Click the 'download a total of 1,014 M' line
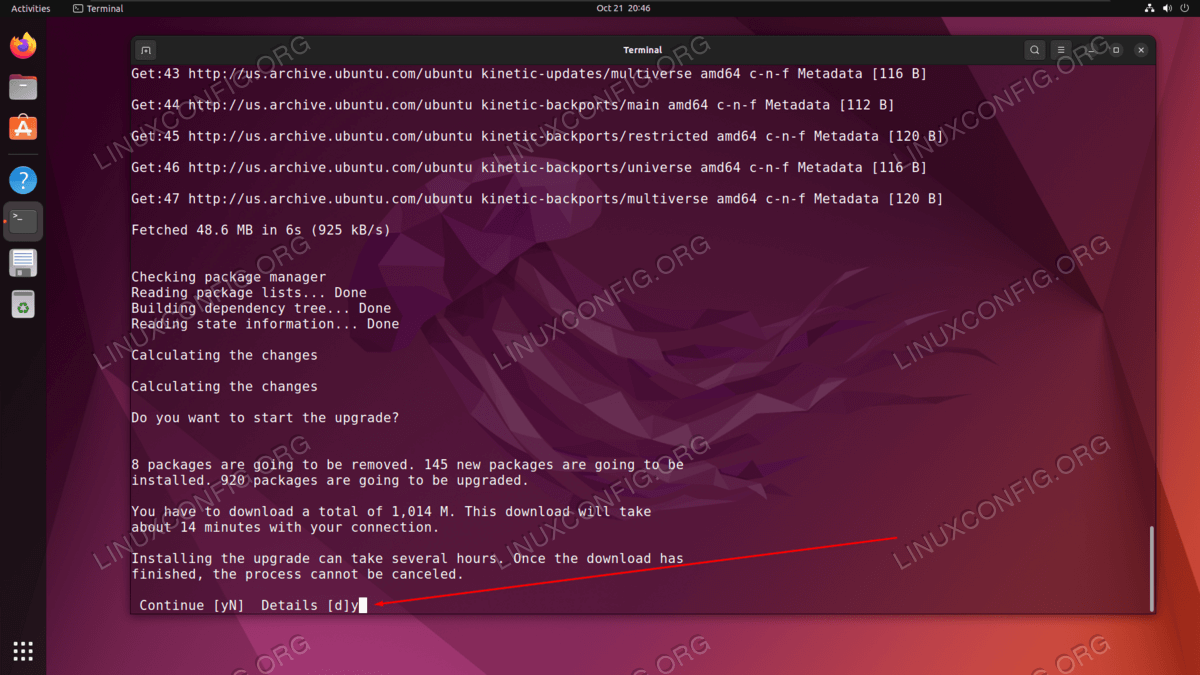The width and height of the screenshot is (1200, 675). click(x=391, y=511)
